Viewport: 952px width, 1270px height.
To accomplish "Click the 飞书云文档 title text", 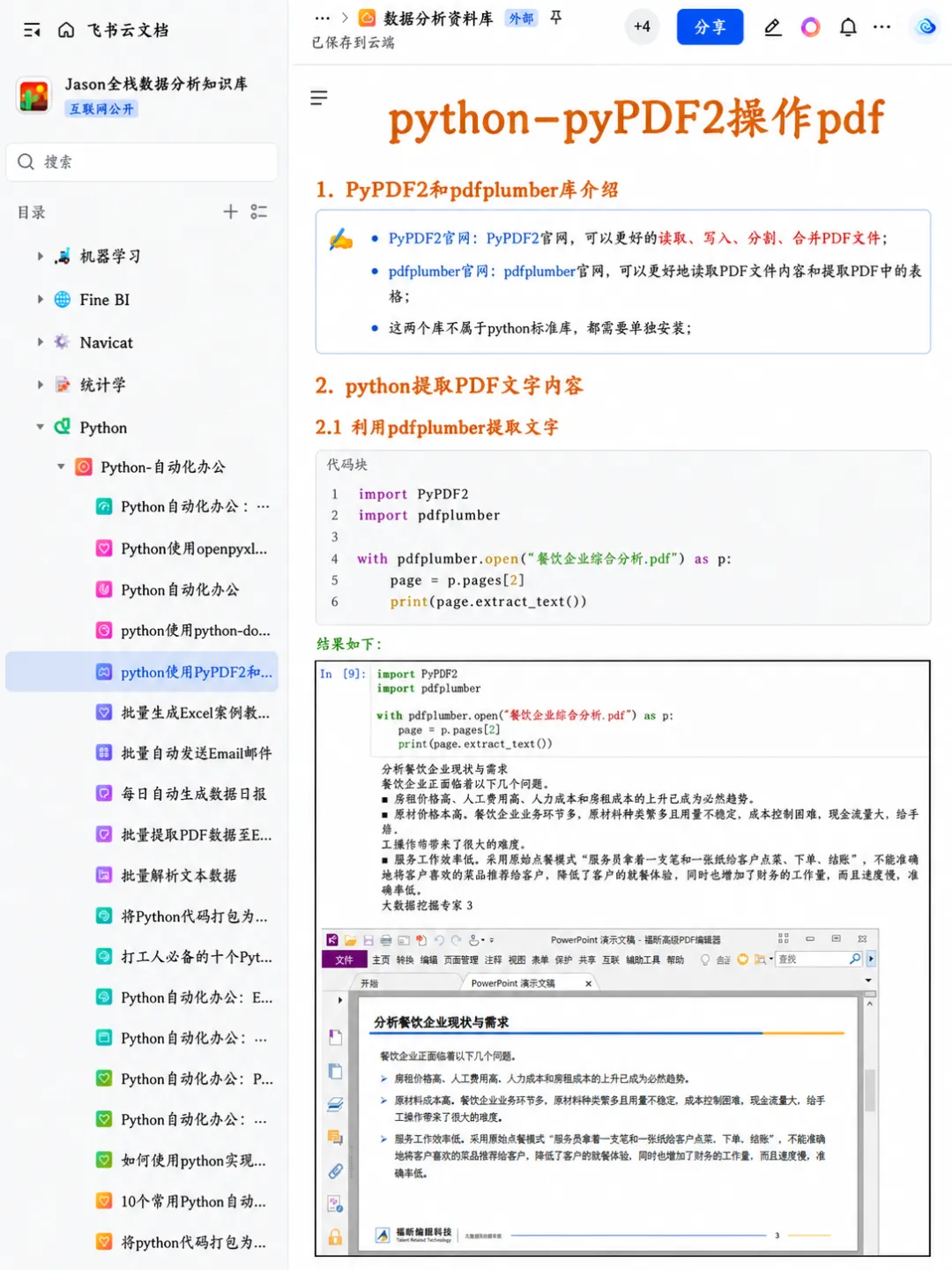I will point(128,30).
